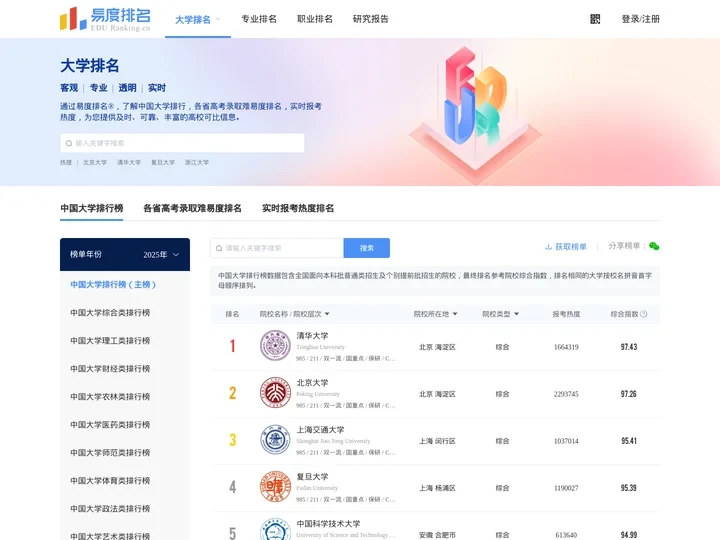Expand the 大学排名 nav dropdown arrow

218,19
